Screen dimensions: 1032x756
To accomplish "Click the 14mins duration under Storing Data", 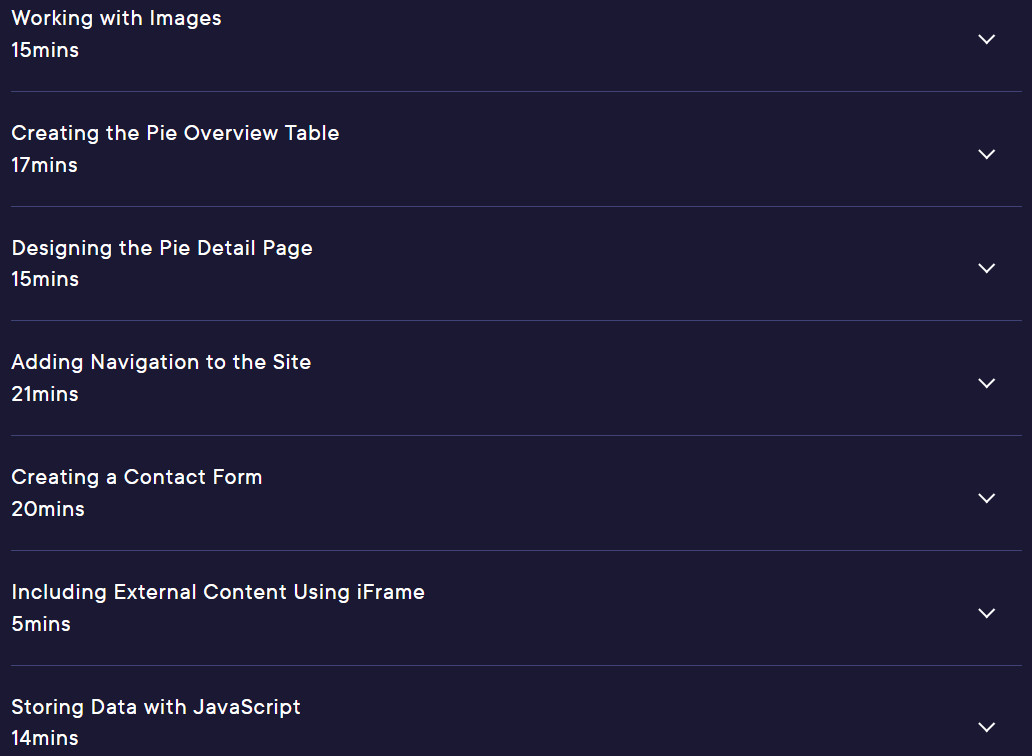I will pyautogui.click(x=45, y=738).
